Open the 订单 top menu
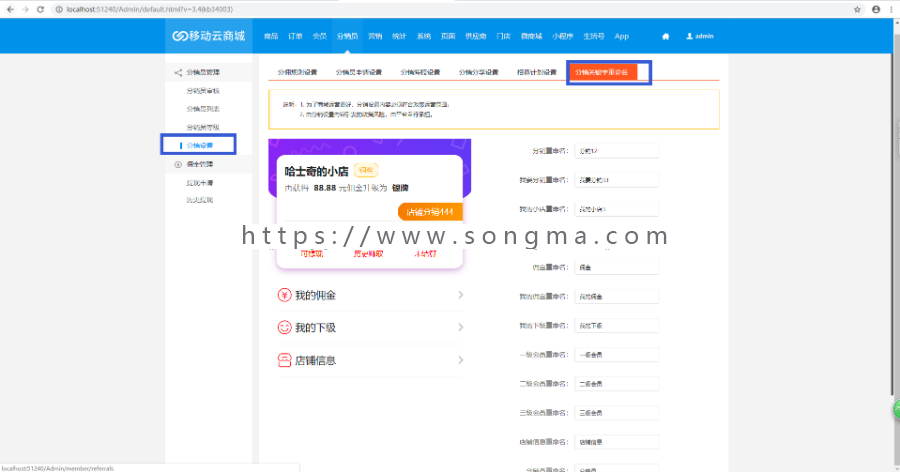This screenshot has width=900, height=472. tap(295, 36)
